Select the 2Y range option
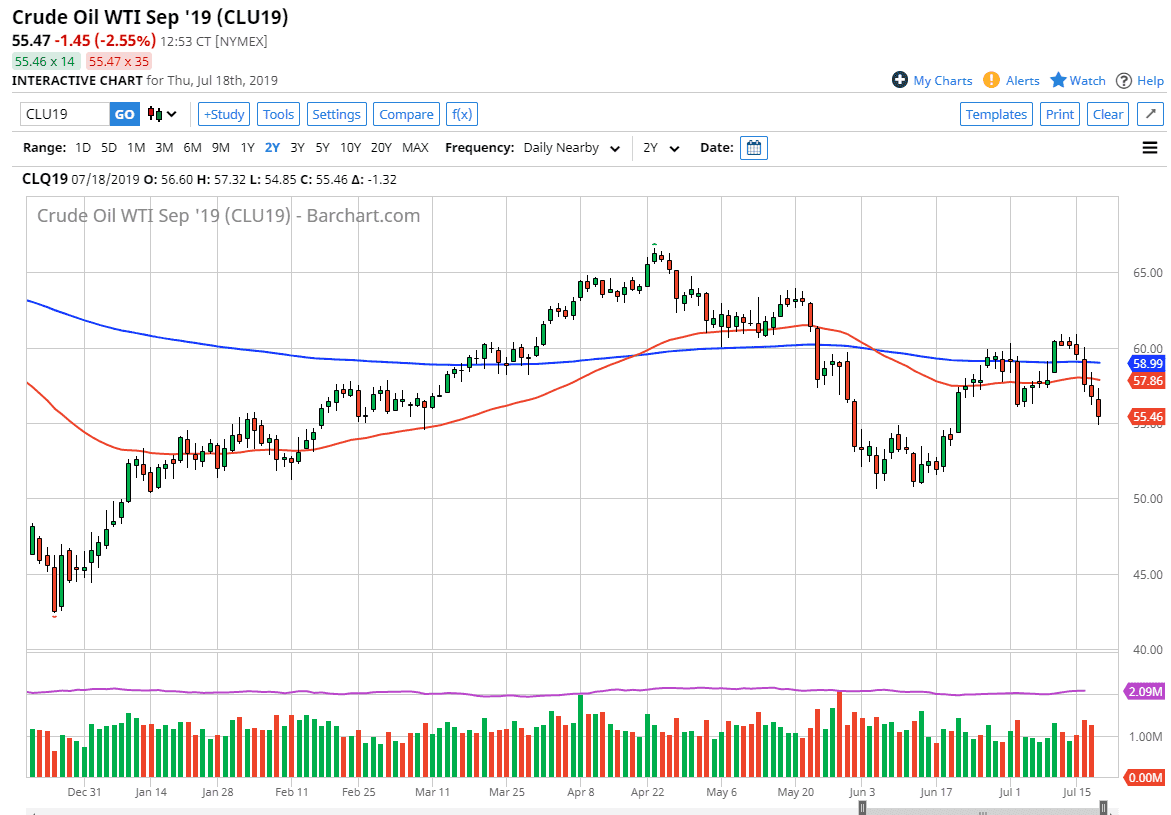This screenshot has height=815, width=1171. [x=271, y=147]
